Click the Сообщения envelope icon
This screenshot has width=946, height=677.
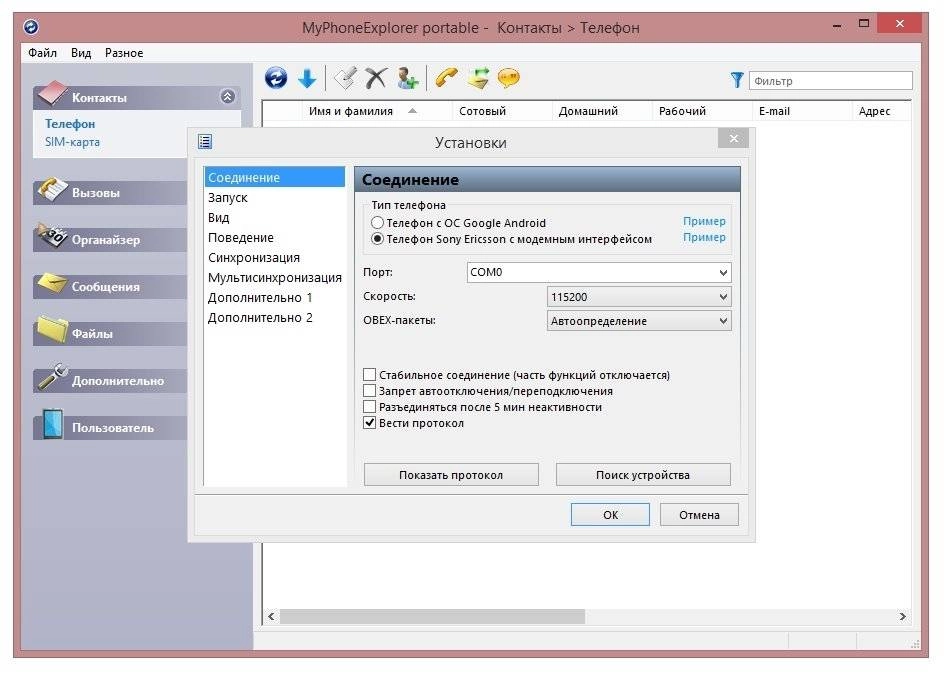pyautogui.click(x=52, y=284)
